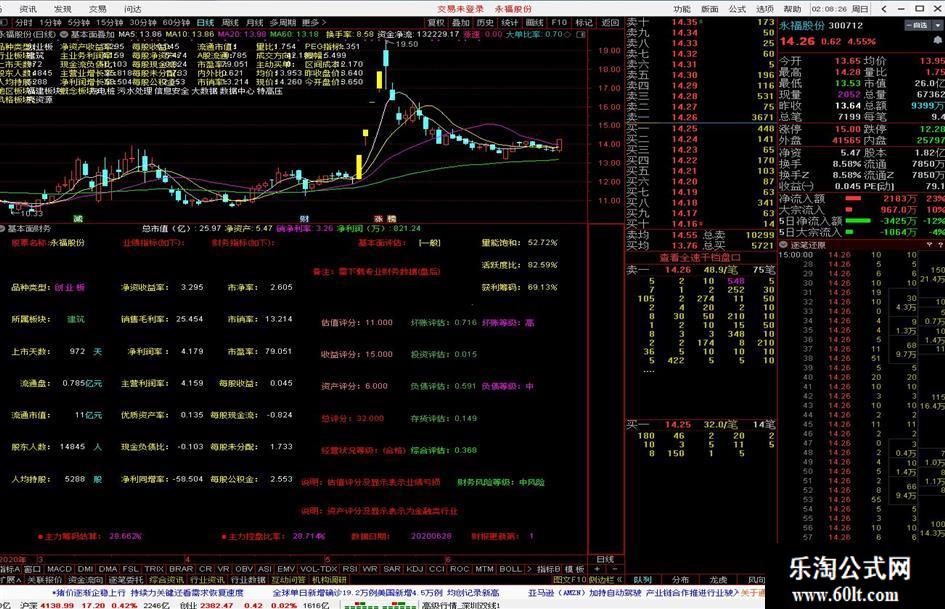Open the 行业资讯 bottom tab

coord(207,579)
